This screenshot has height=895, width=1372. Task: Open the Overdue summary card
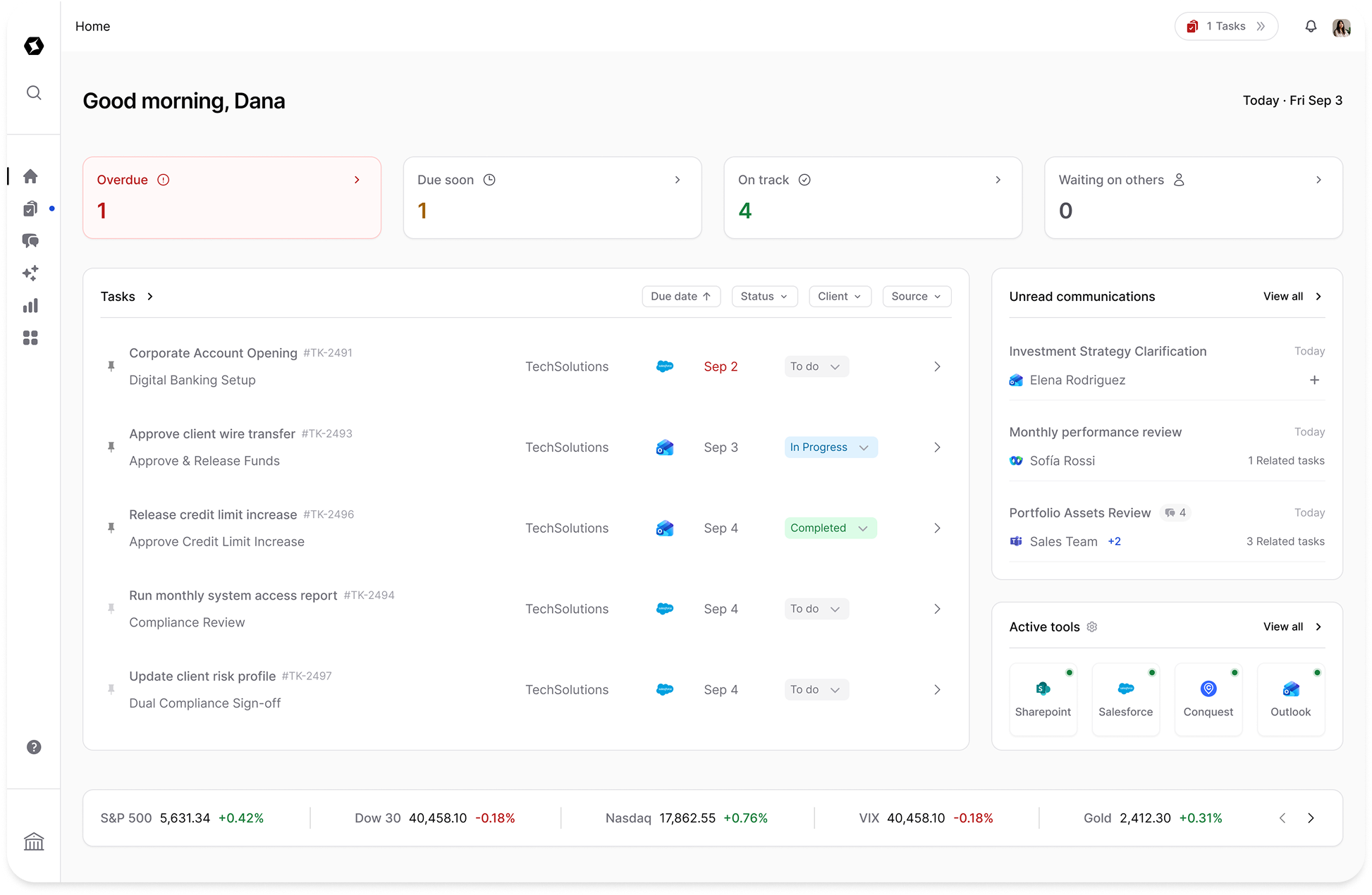tap(232, 197)
